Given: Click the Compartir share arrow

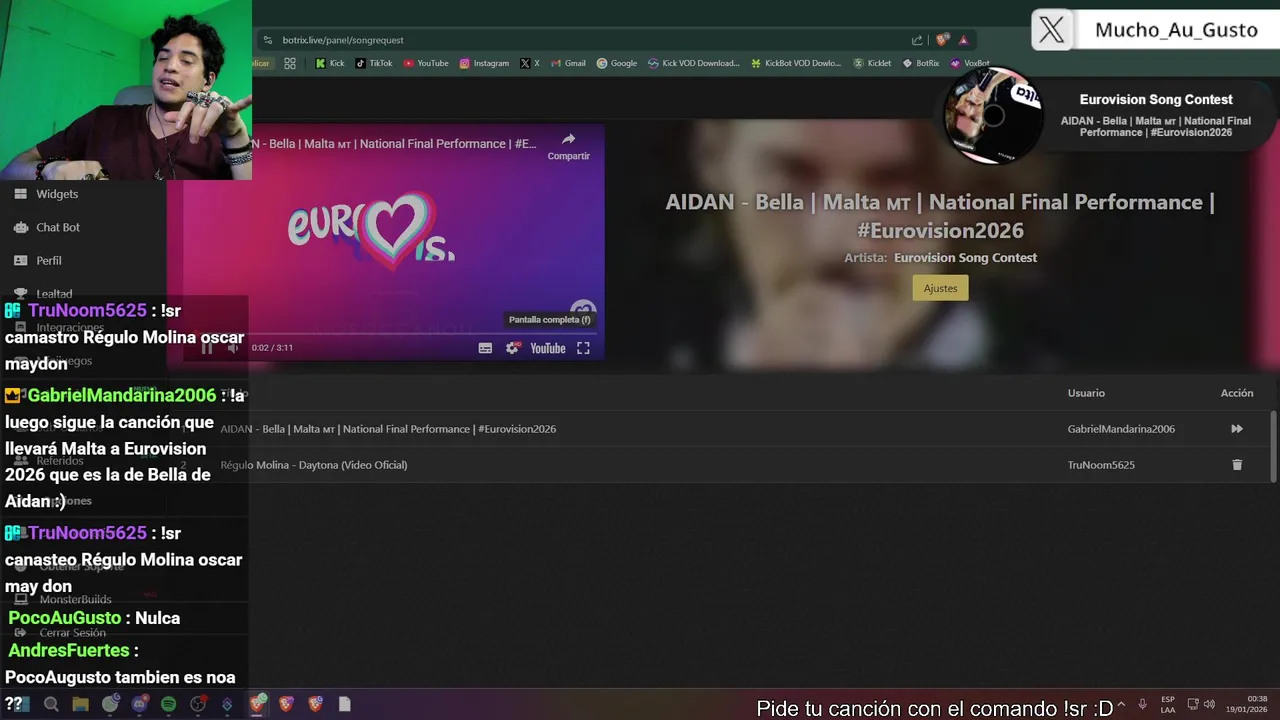Looking at the screenshot, I should [x=568, y=146].
